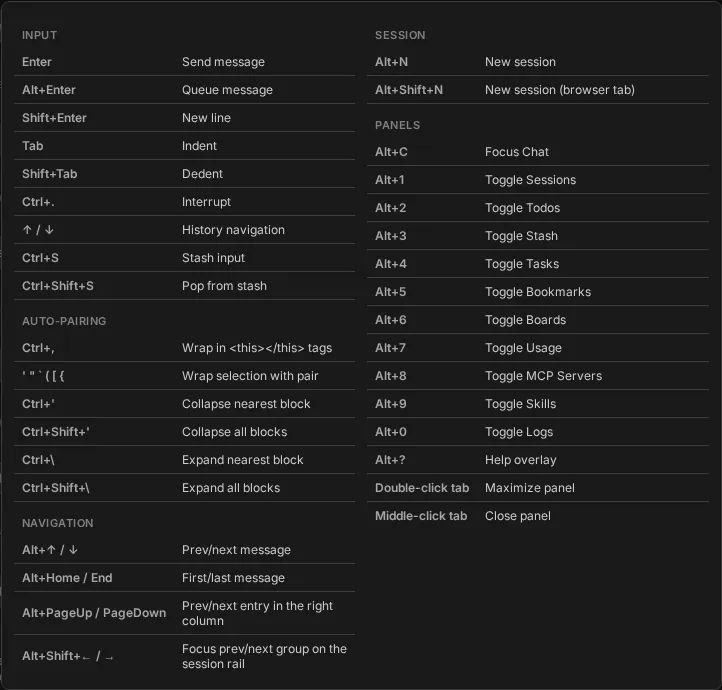722x690 pixels.
Task: Select the 'Alt+0' shortcut key text
Action: [391, 432]
